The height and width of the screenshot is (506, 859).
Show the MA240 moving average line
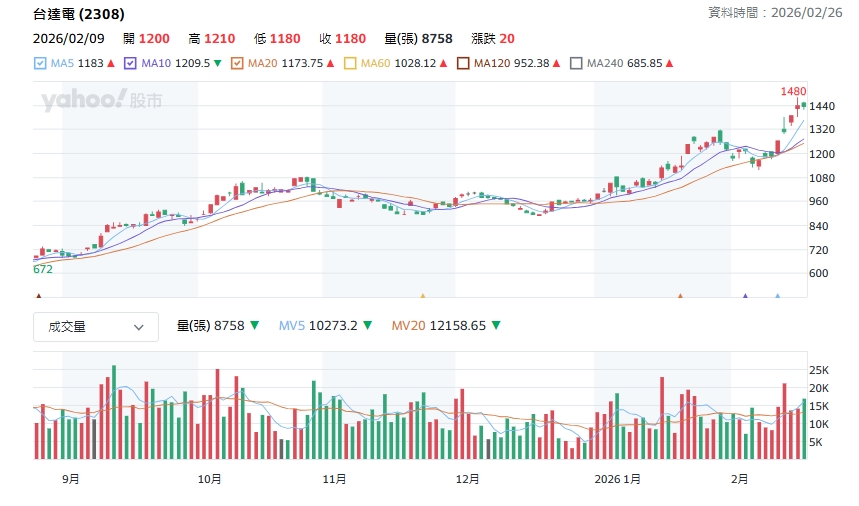pos(576,63)
